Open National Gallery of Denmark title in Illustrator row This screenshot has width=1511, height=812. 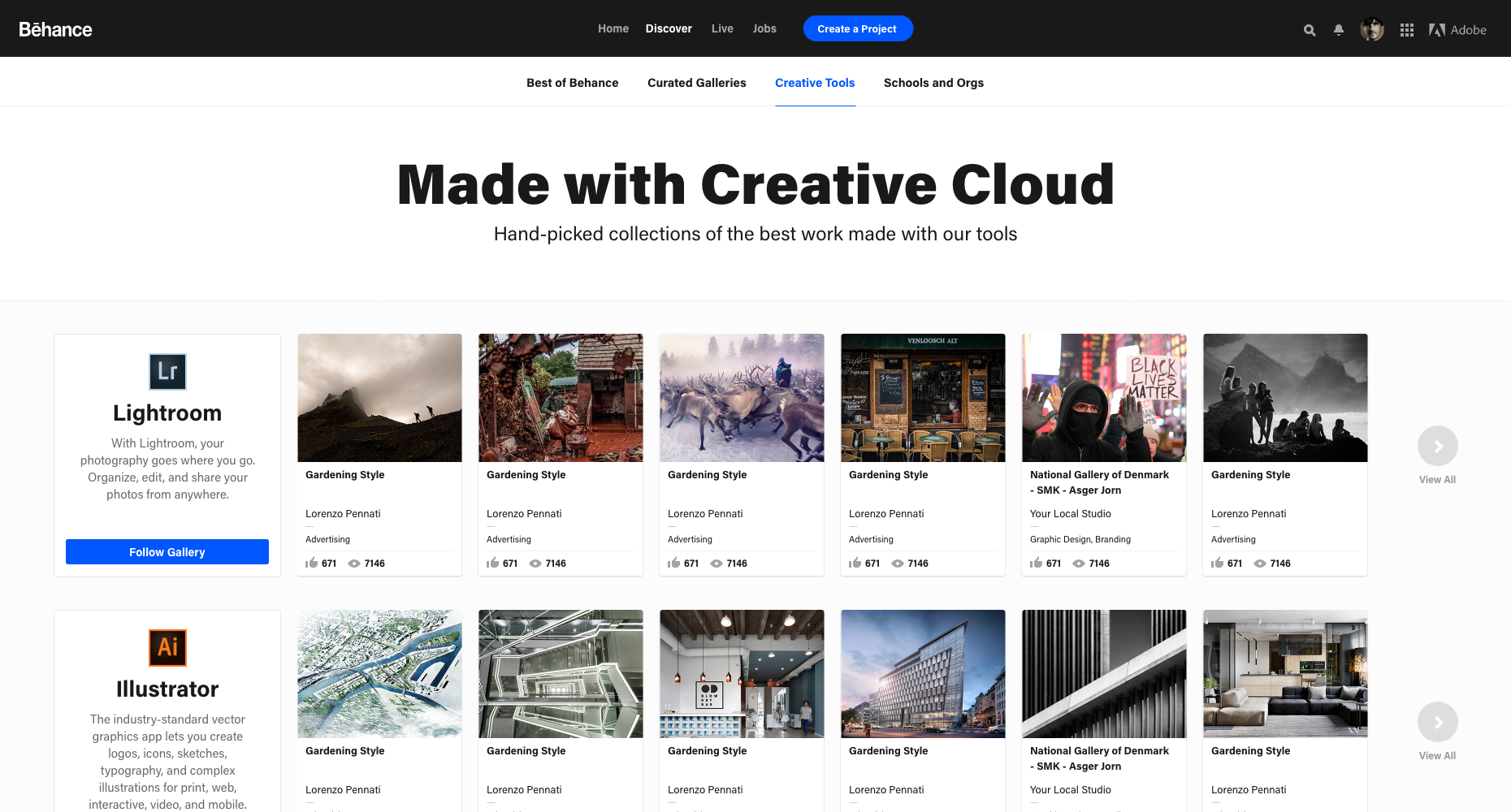tap(1099, 758)
